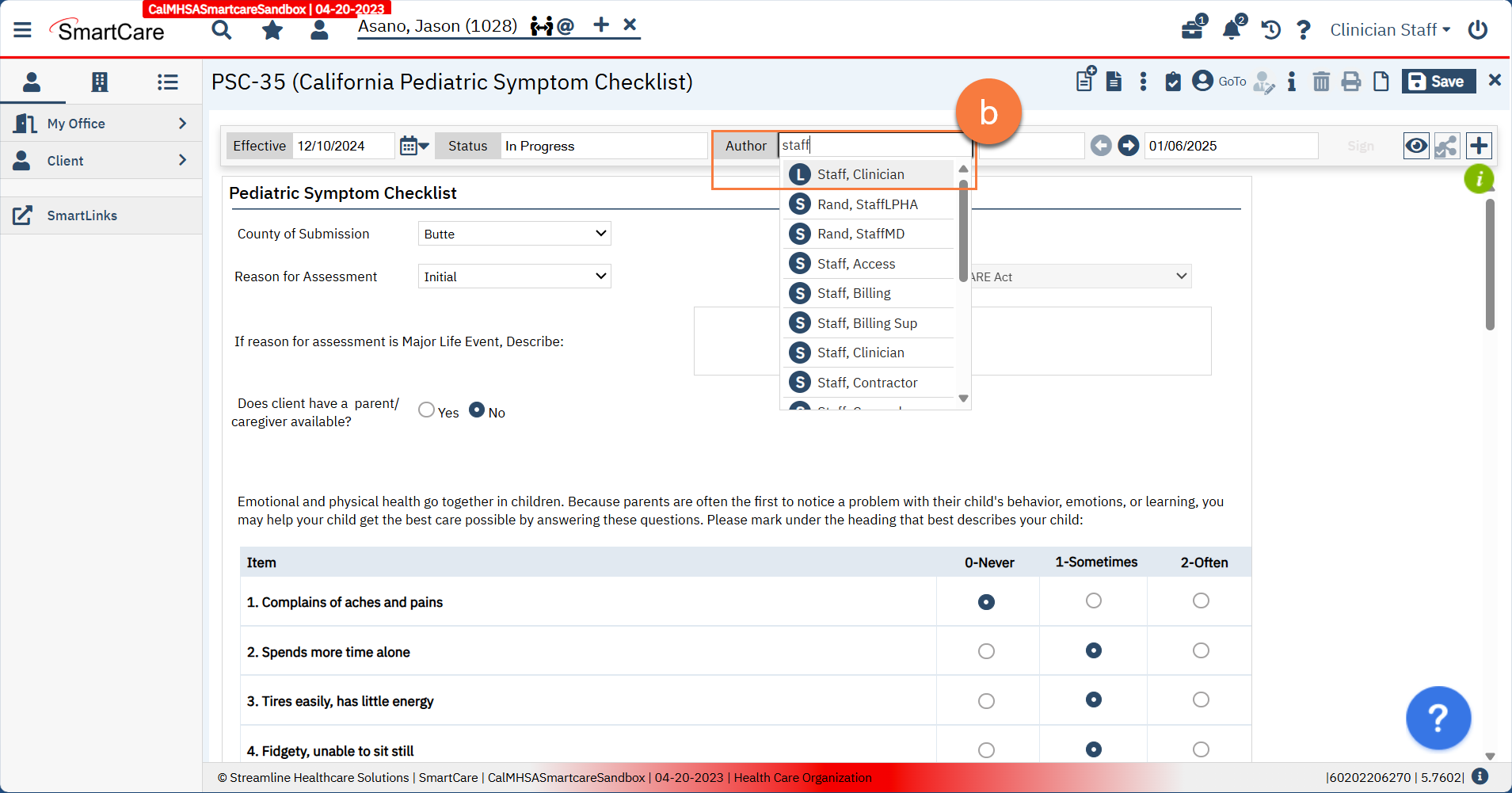The height and width of the screenshot is (793, 1512).
Task: Open Clinician Staff user menu
Action: coord(1390,30)
